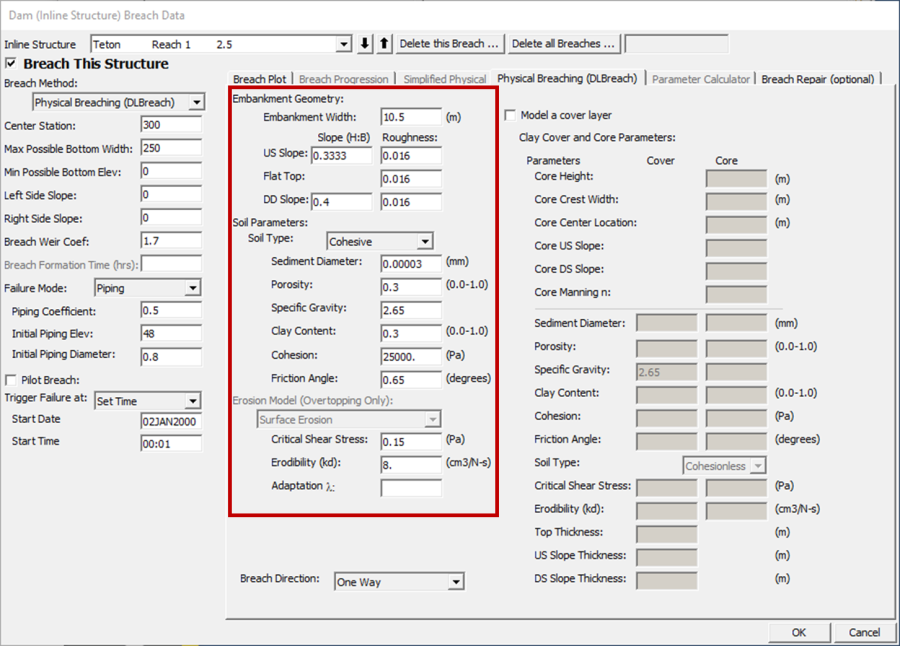Click the Min Possible Bottom Elev field
Image resolution: width=900 pixels, height=646 pixels.
[171, 171]
